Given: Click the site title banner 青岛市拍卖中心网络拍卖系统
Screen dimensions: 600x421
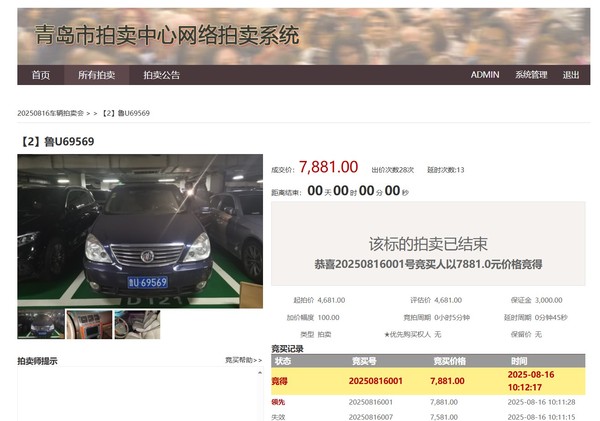Looking at the screenshot, I should pos(167,36).
